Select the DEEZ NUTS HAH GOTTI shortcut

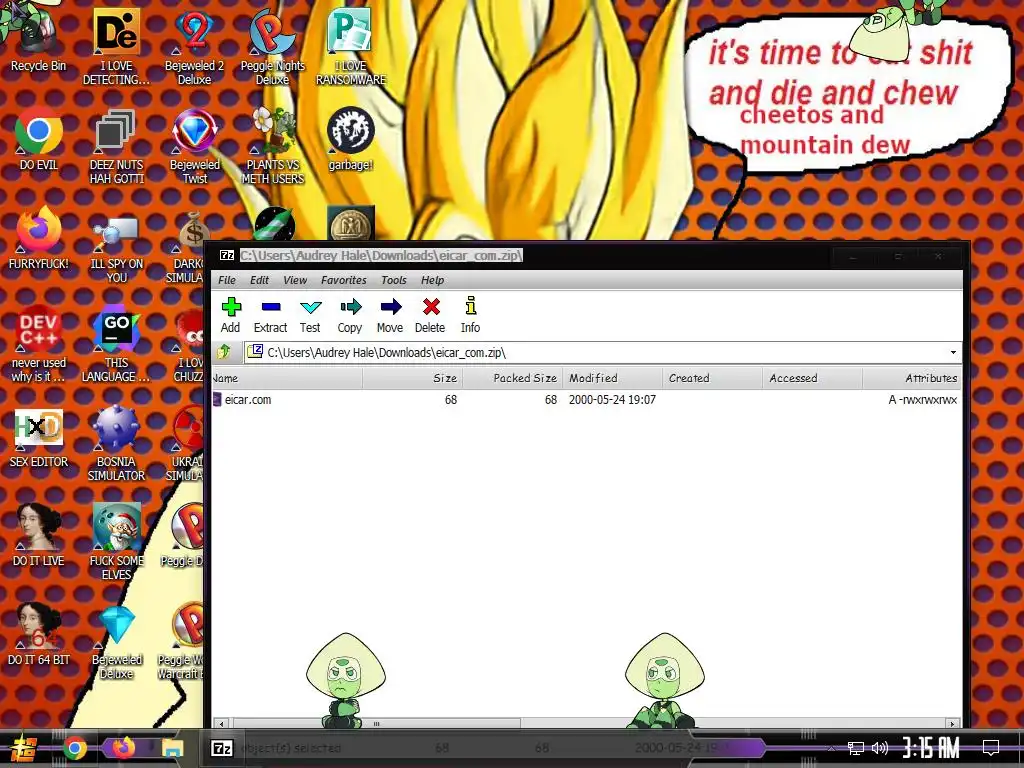116,146
